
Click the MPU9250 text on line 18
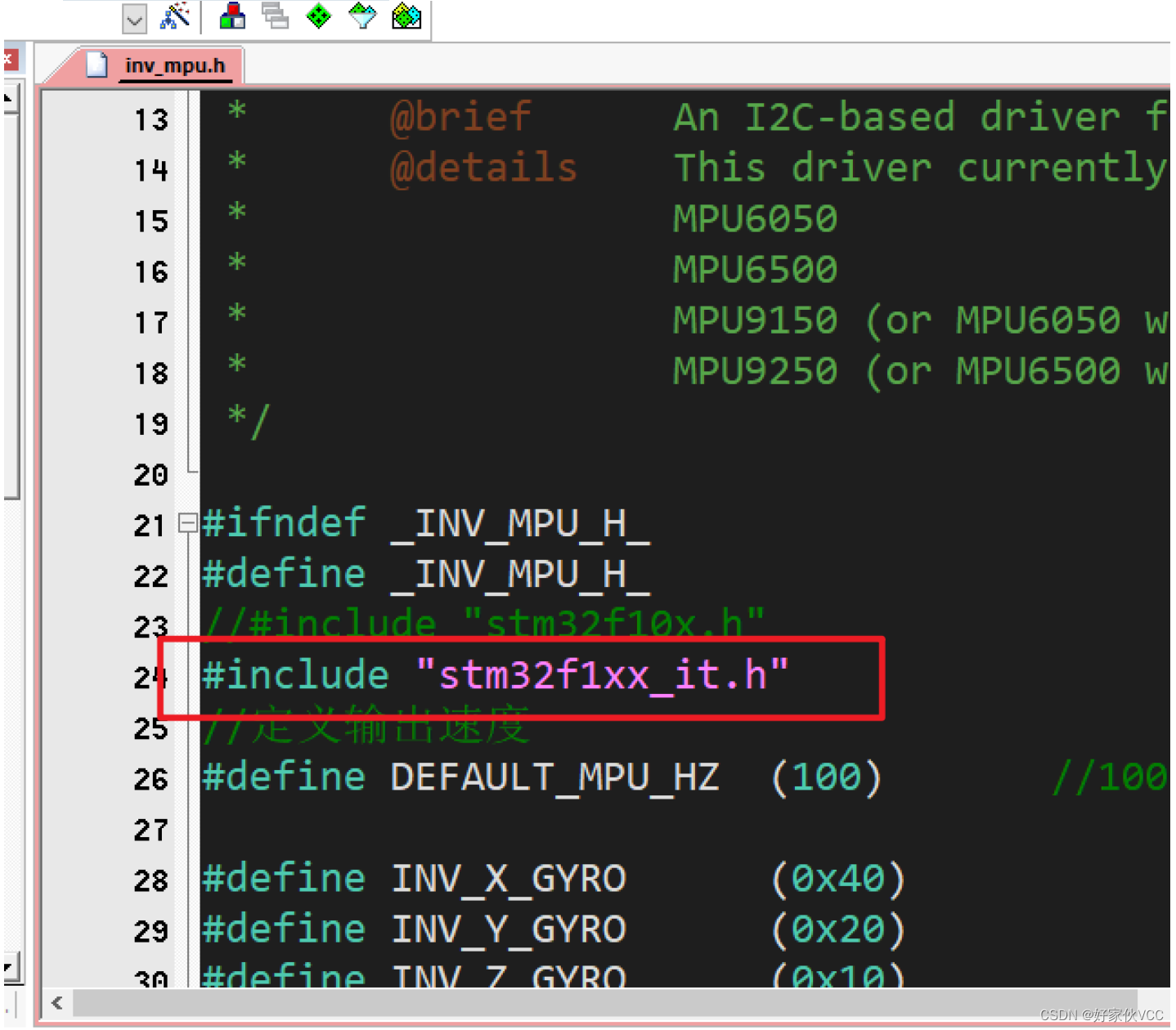[756, 370]
